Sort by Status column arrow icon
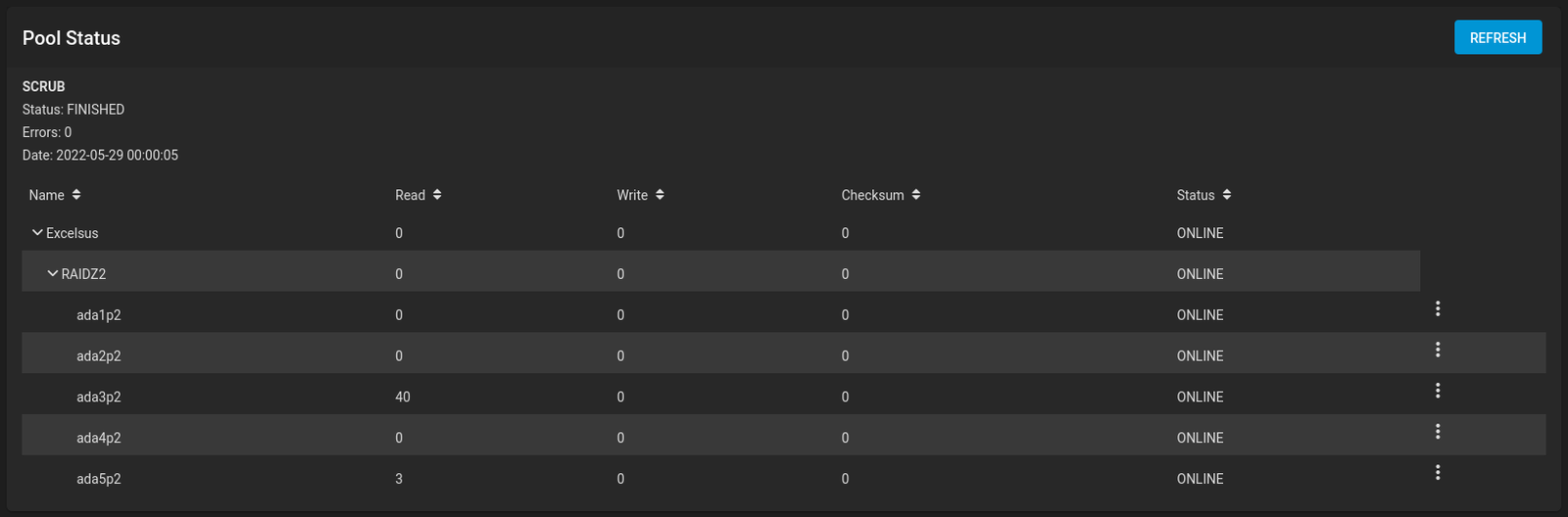The height and width of the screenshot is (517, 1568). pyautogui.click(x=1227, y=195)
